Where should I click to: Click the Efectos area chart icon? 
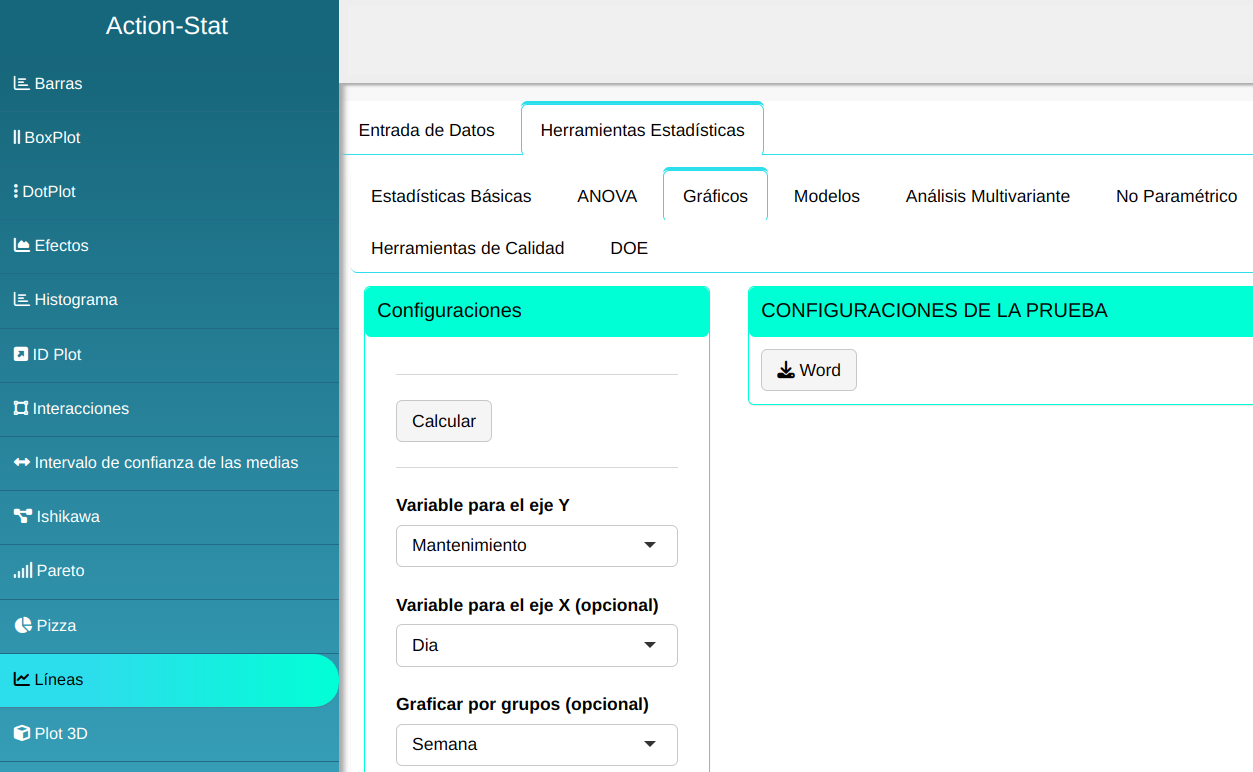click(x=21, y=246)
